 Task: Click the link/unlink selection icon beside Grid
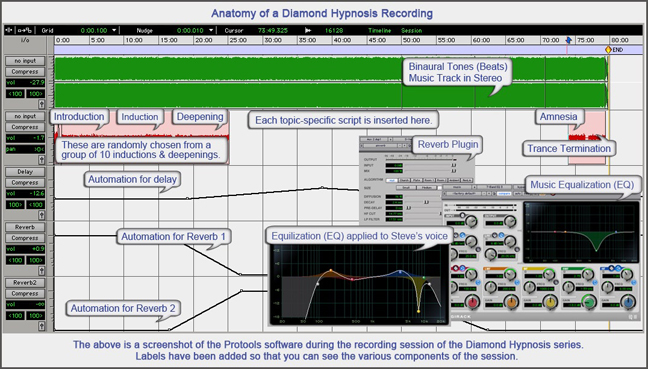pos(24,30)
